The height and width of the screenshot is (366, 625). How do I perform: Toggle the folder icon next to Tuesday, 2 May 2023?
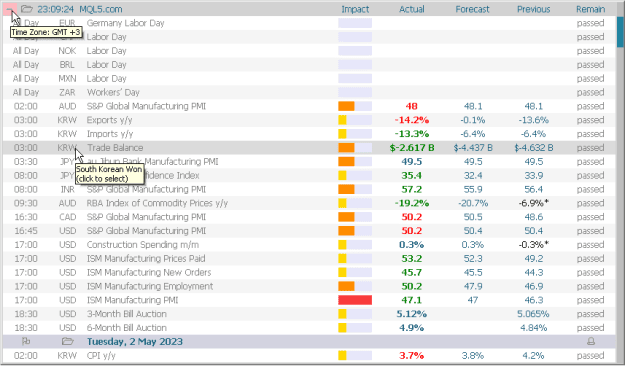(68, 341)
